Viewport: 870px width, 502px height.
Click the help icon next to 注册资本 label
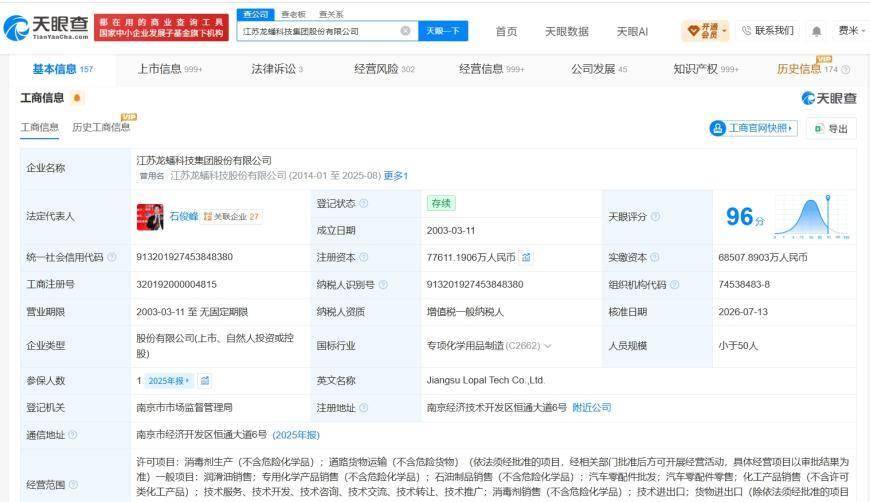(363, 257)
